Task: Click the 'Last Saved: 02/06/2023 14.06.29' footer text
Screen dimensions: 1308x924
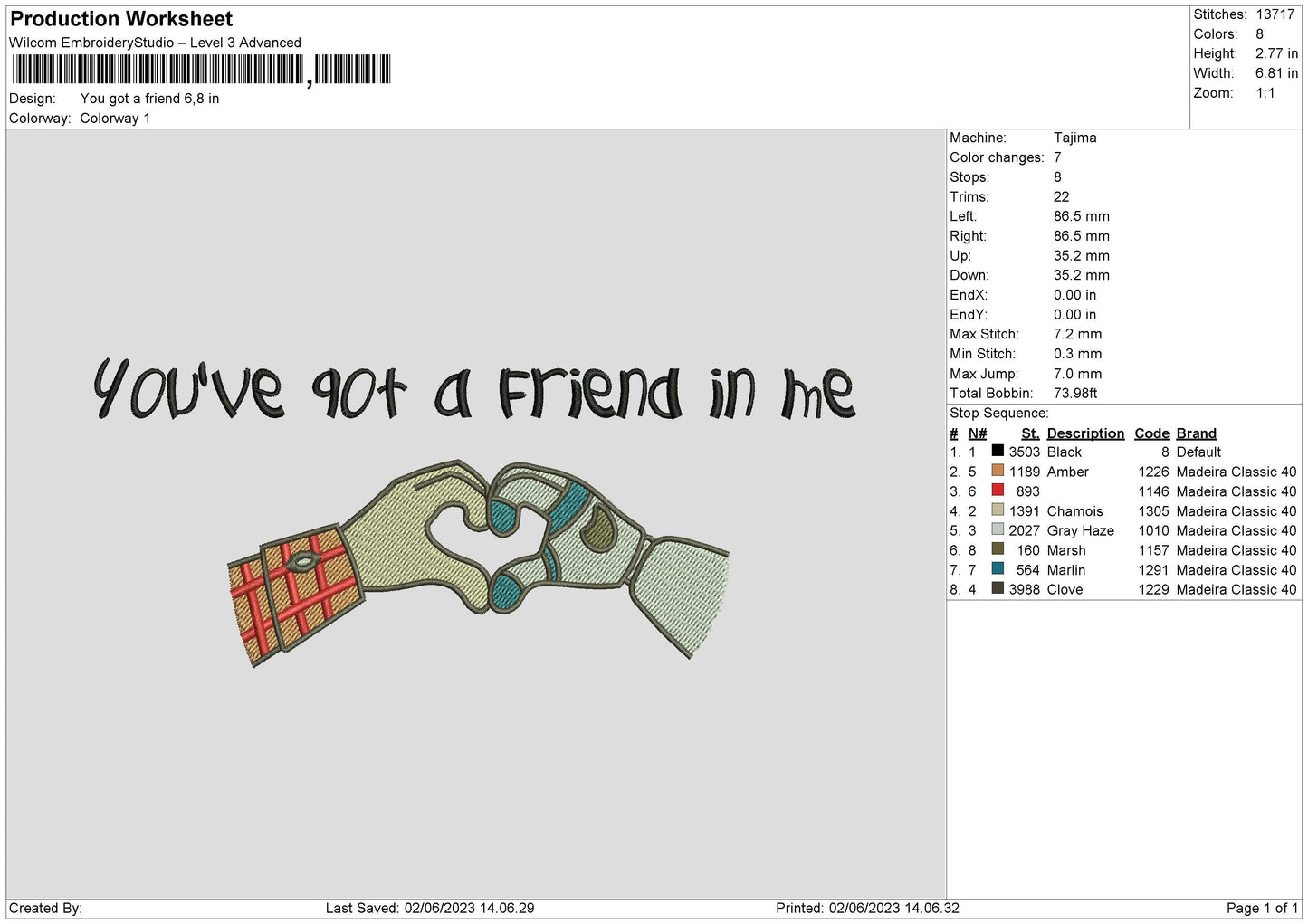Action: [x=430, y=908]
